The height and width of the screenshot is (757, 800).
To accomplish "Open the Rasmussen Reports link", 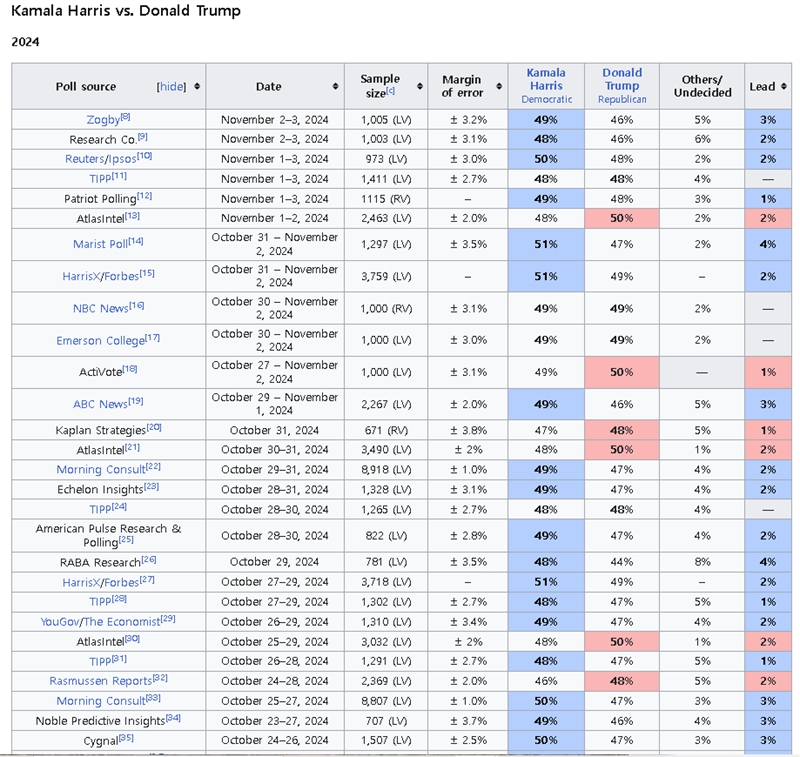I will (97, 681).
